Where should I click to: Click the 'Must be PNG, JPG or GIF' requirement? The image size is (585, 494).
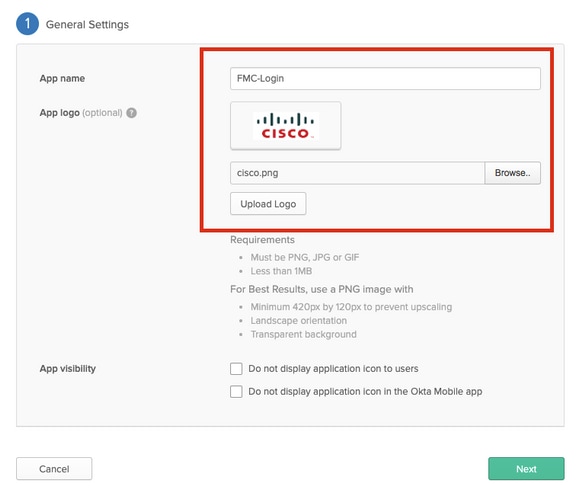point(305,257)
